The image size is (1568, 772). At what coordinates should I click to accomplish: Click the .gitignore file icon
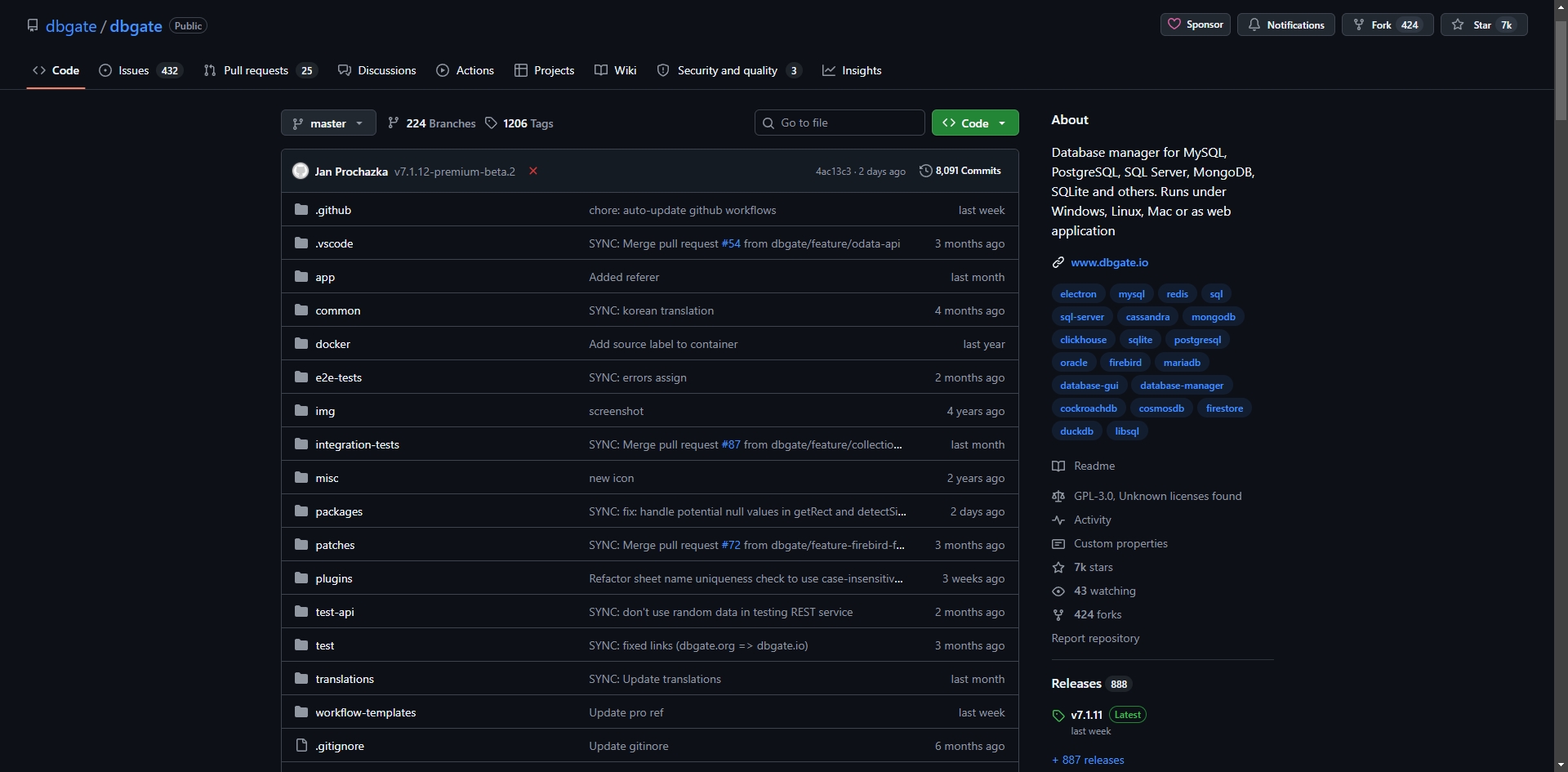click(301, 745)
